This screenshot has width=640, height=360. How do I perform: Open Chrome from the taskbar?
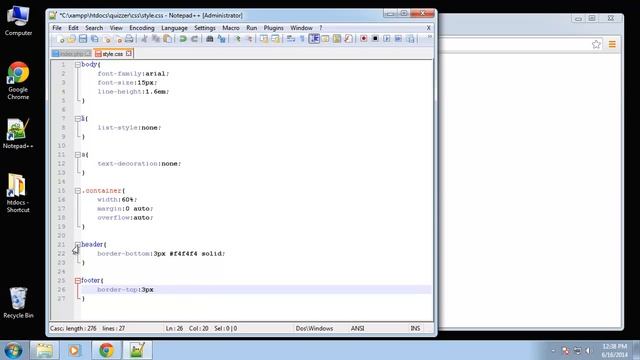click(x=106, y=350)
